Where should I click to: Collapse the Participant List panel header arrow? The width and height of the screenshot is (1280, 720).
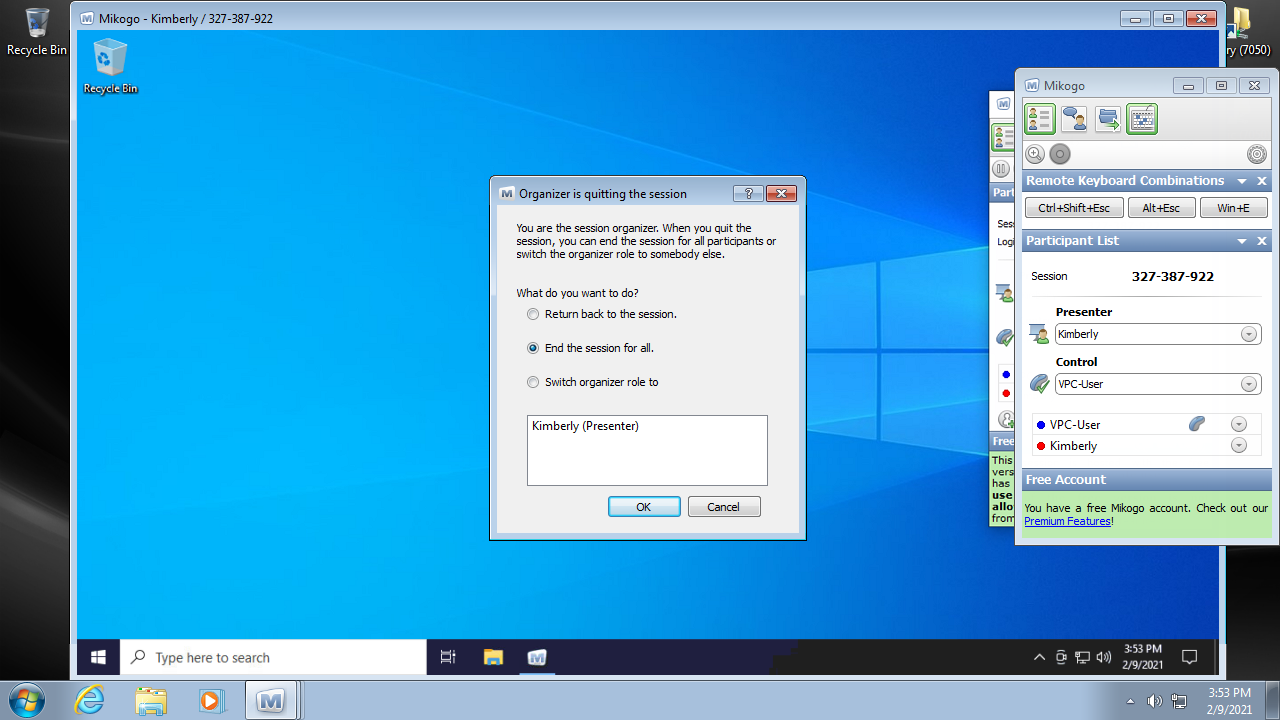[x=1242, y=241]
